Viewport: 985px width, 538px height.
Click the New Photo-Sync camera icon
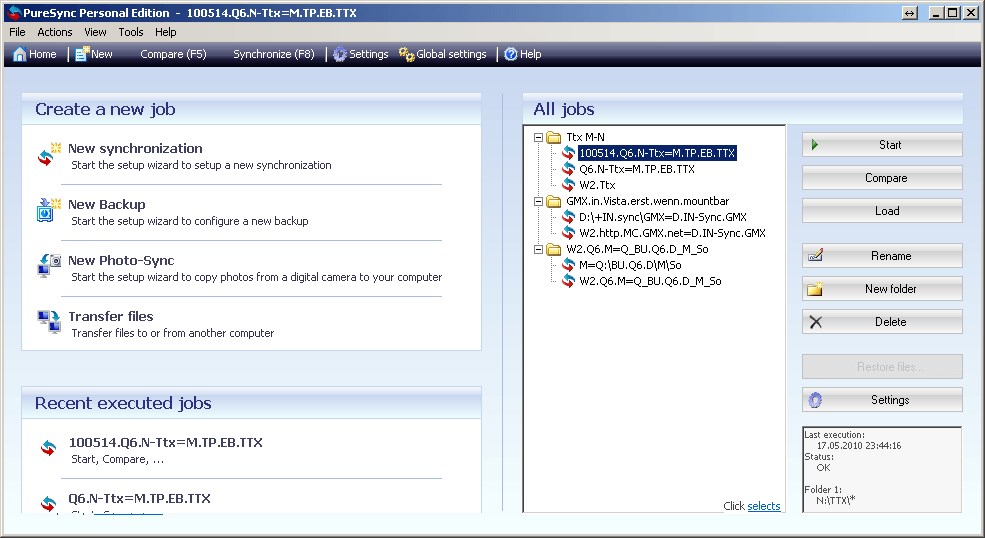point(49,266)
